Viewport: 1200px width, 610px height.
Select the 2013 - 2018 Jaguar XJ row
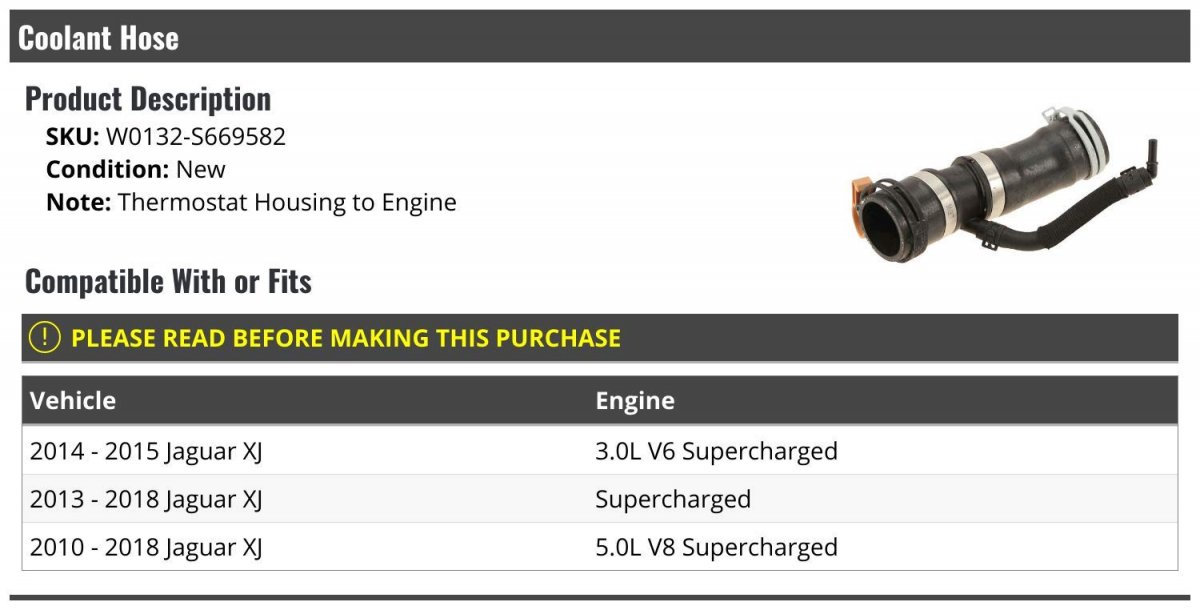[600, 499]
